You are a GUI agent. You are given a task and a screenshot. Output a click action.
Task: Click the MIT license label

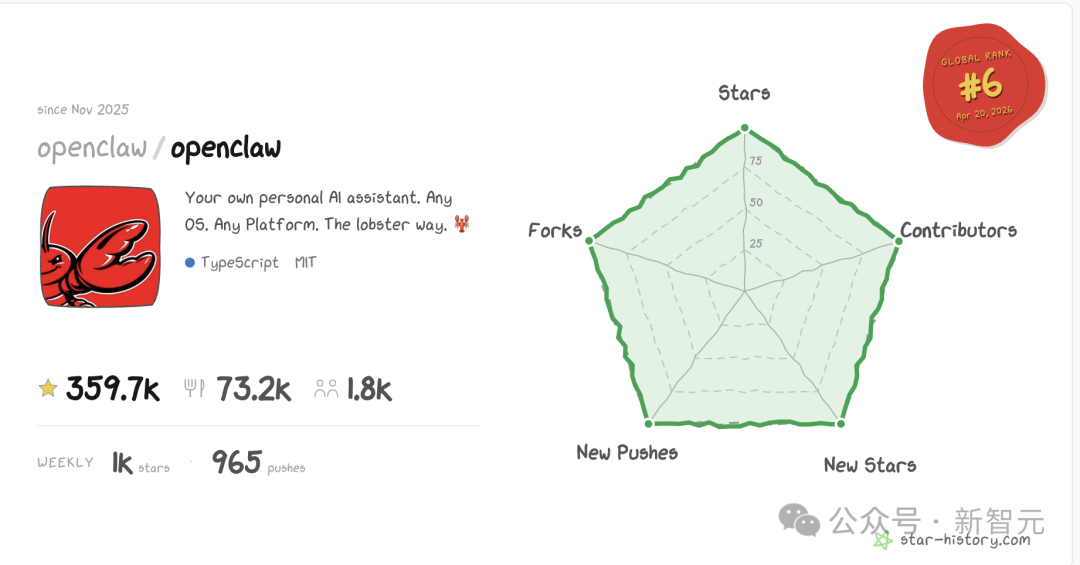tap(305, 263)
